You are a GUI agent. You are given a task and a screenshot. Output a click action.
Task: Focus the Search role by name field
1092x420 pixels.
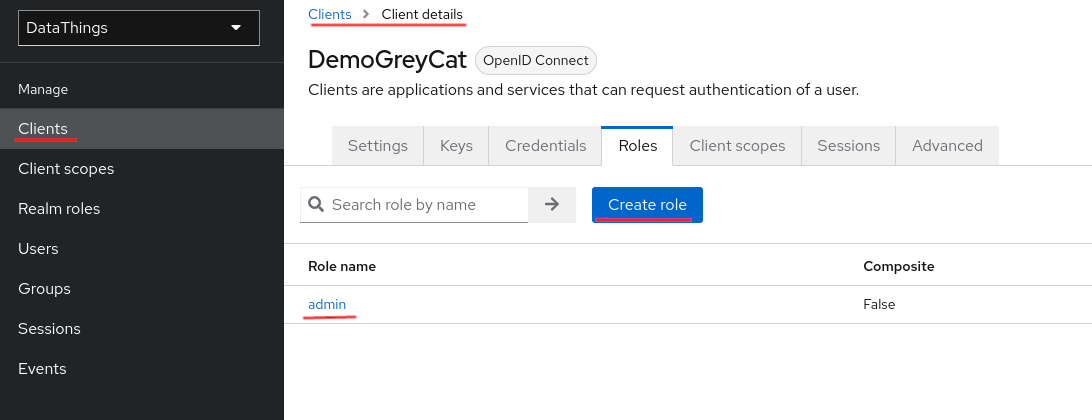click(414, 205)
